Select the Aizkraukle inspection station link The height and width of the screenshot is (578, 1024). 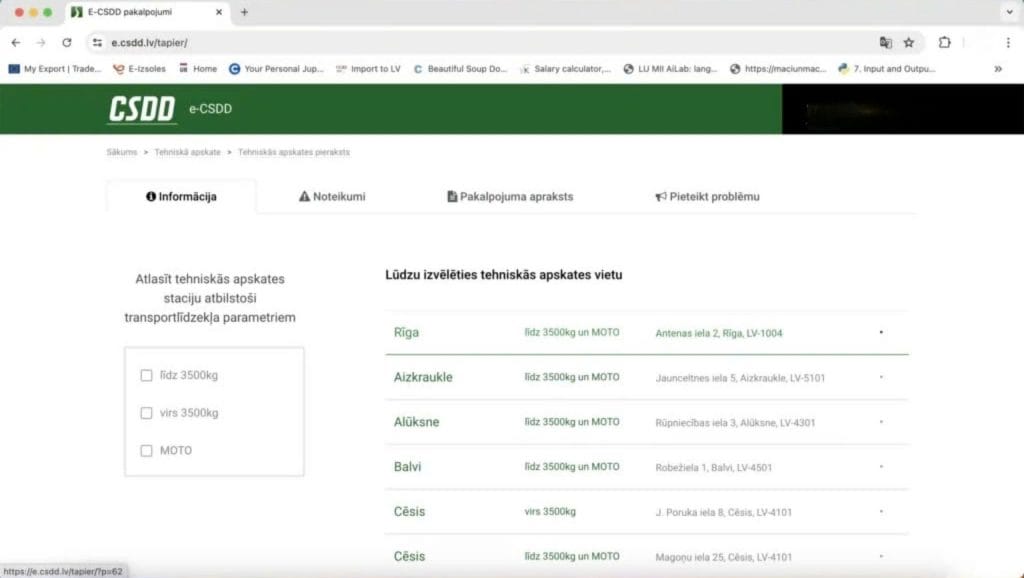[423, 377]
